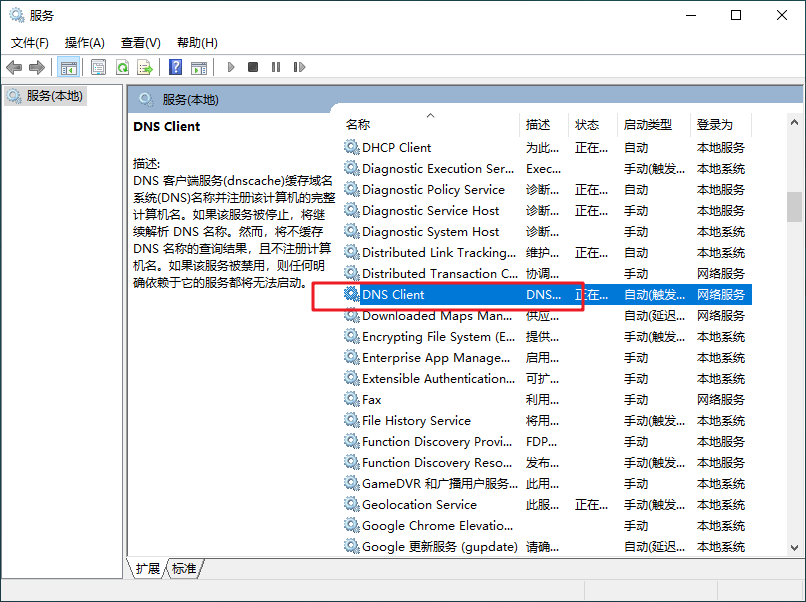Click the Start Service play icon
This screenshot has height=602, width=806.
click(231, 67)
